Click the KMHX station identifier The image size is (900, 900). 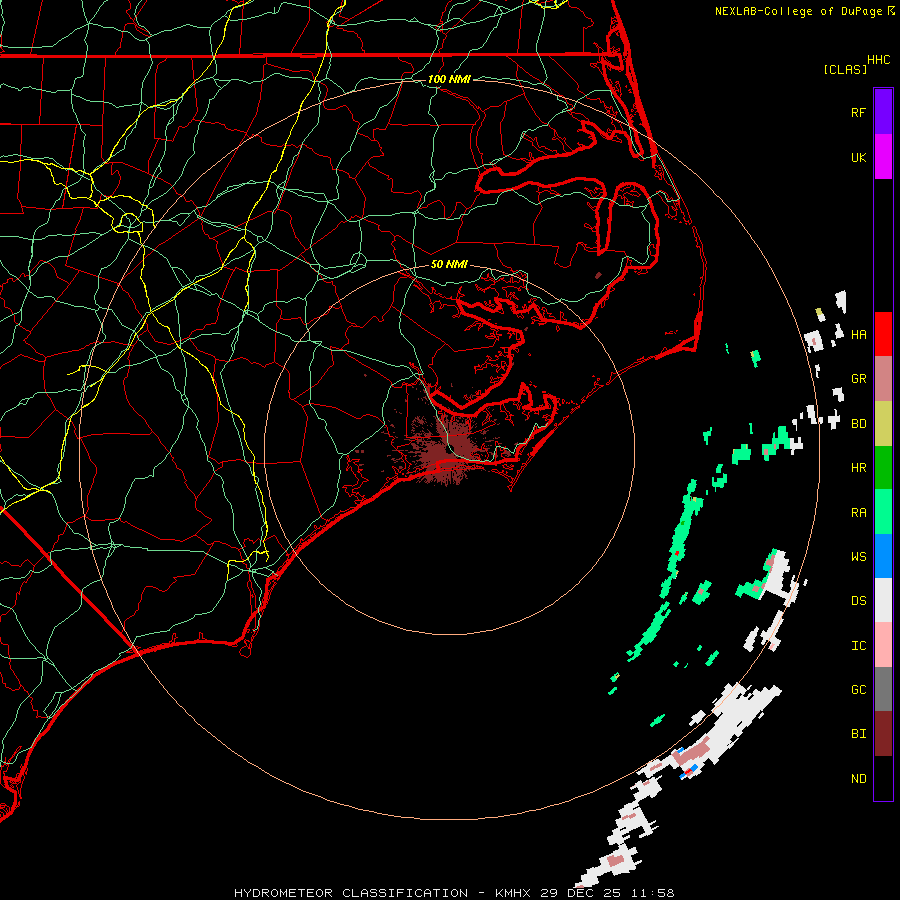tap(513, 893)
